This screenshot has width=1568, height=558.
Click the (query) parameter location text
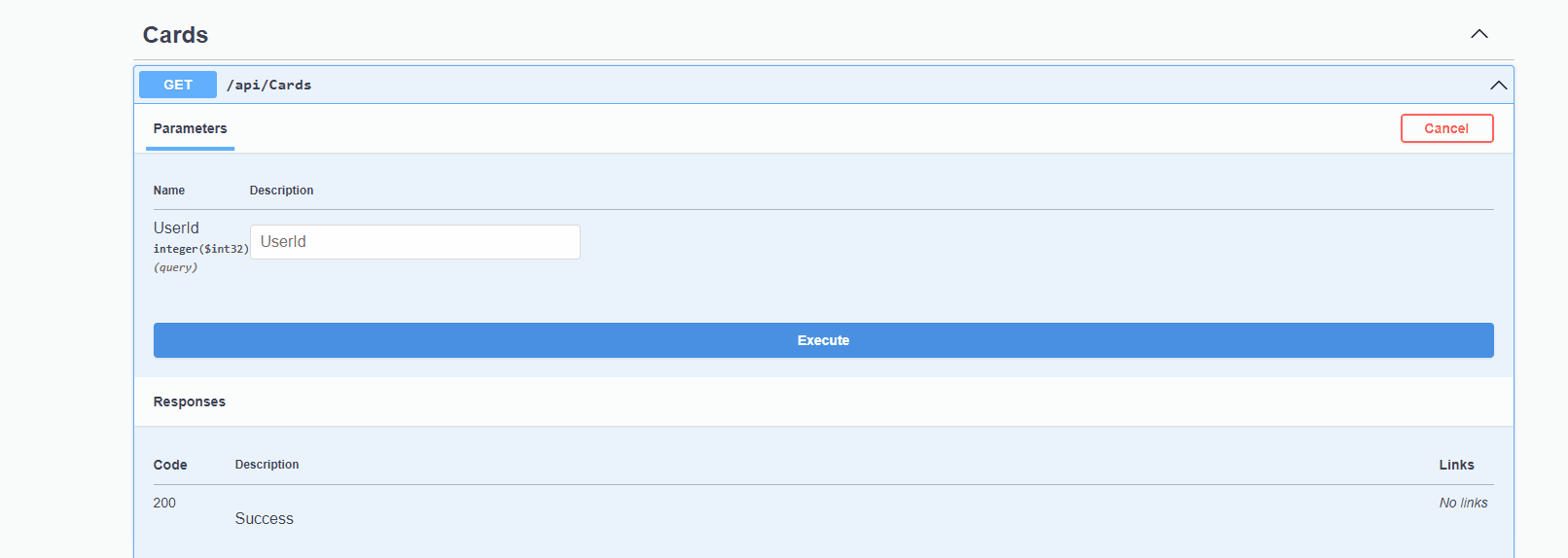(175, 267)
